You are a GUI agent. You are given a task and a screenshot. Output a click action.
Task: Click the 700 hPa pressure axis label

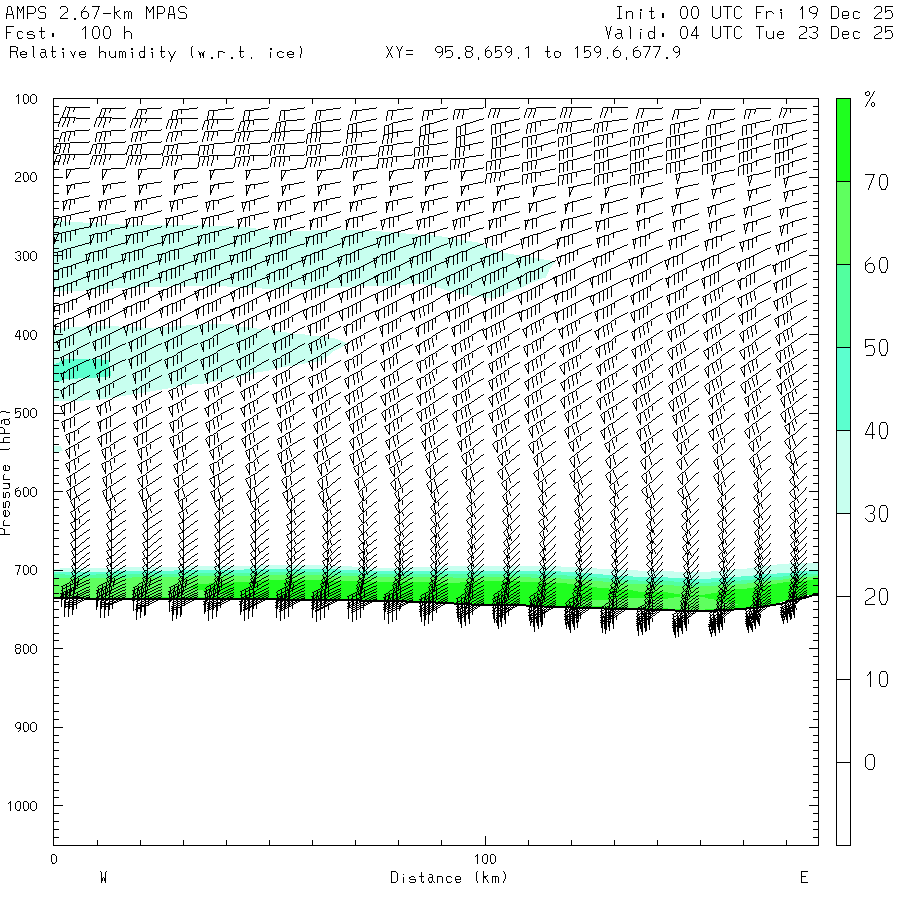tap(26, 571)
